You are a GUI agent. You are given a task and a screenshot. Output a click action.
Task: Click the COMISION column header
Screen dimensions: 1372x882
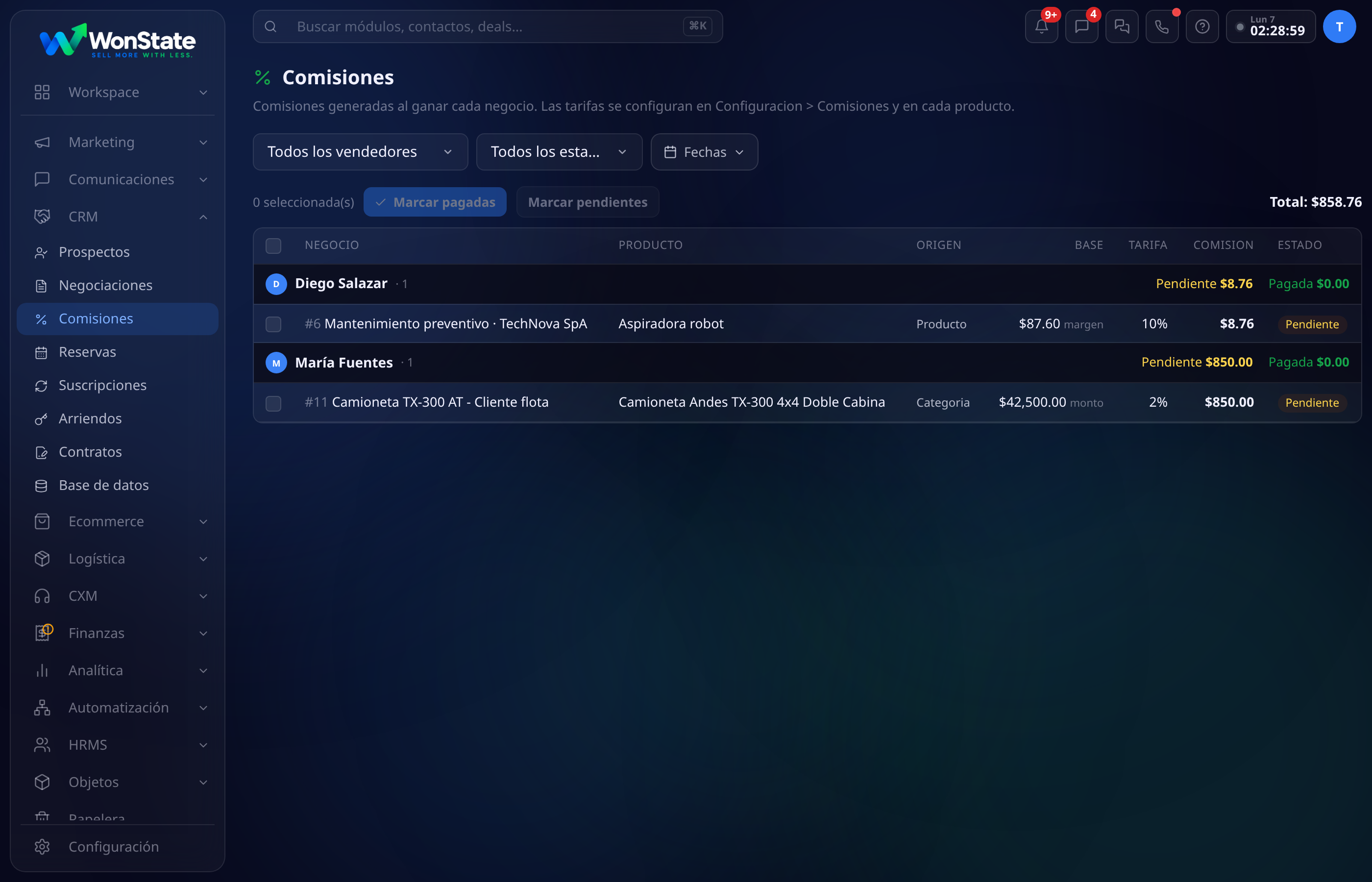(1223, 245)
